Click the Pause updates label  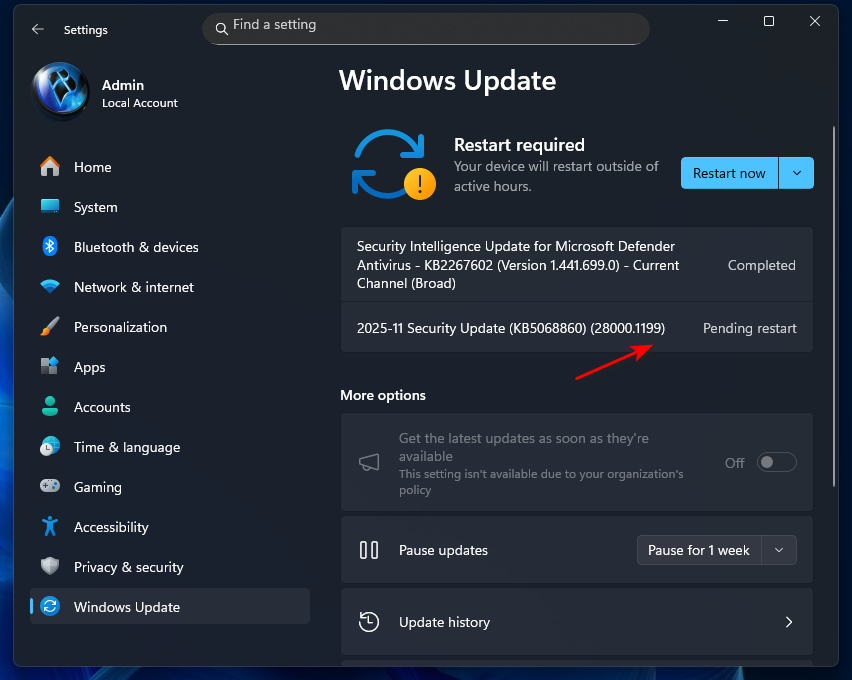coord(443,551)
